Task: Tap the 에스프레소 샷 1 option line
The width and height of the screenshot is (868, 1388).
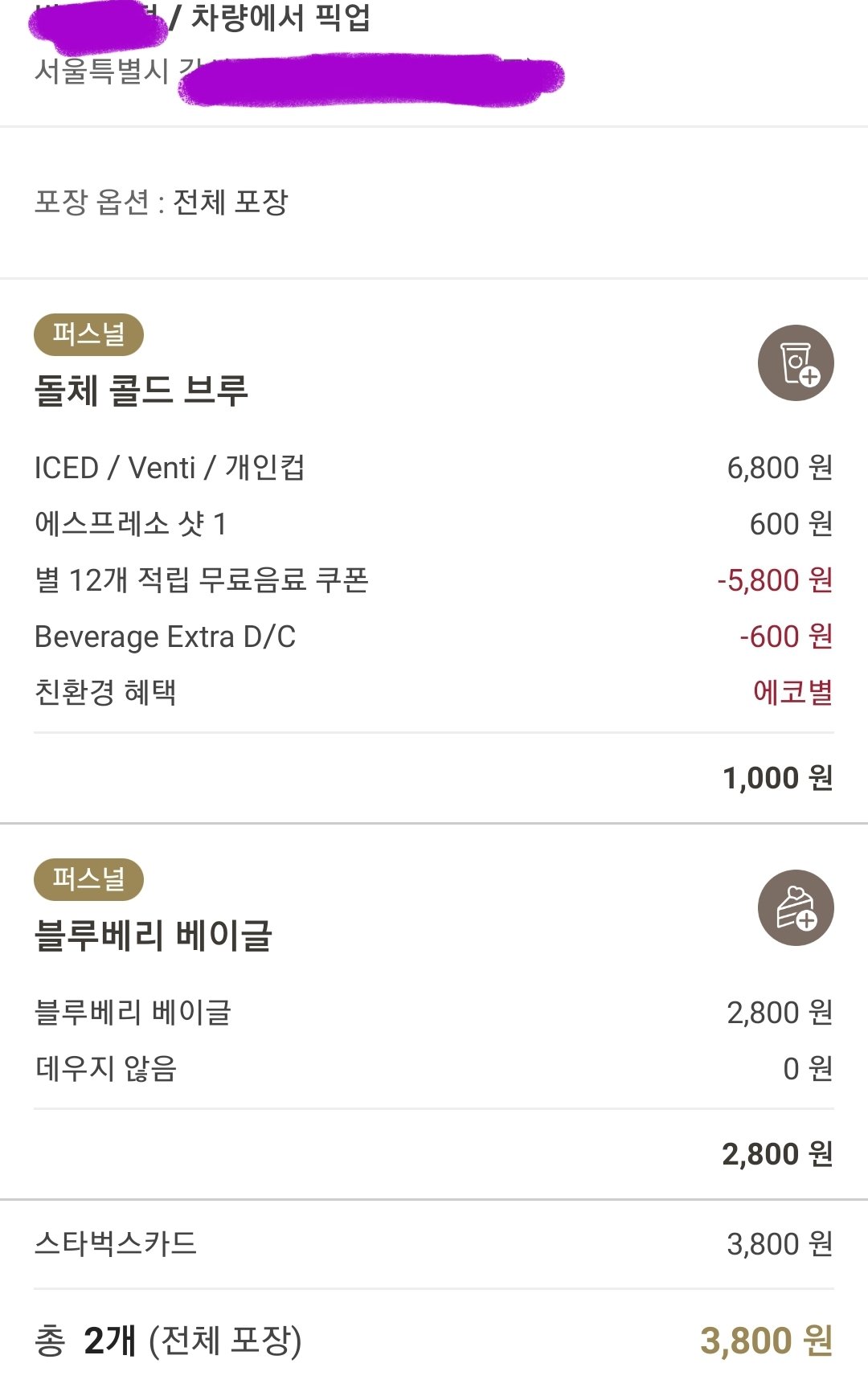Action: [434, 524]
